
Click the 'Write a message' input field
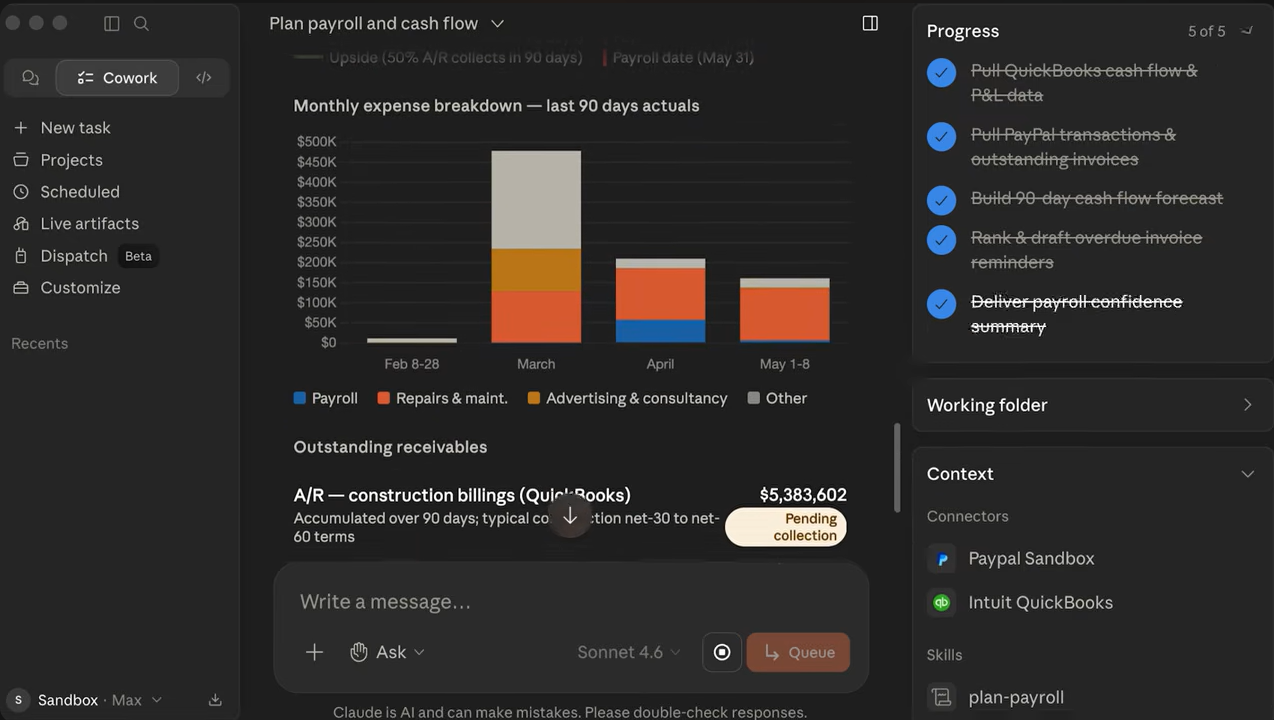click(570, 602)
